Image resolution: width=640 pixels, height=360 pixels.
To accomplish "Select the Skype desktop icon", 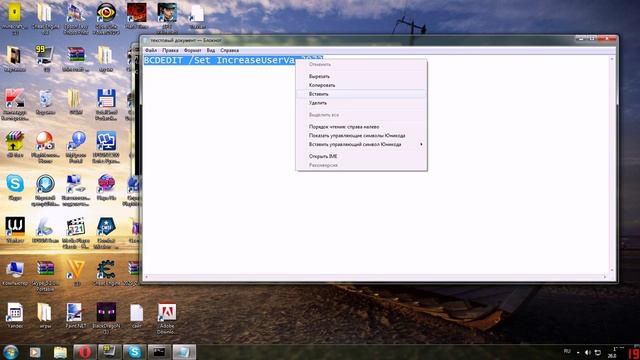I will pos(15,187).
